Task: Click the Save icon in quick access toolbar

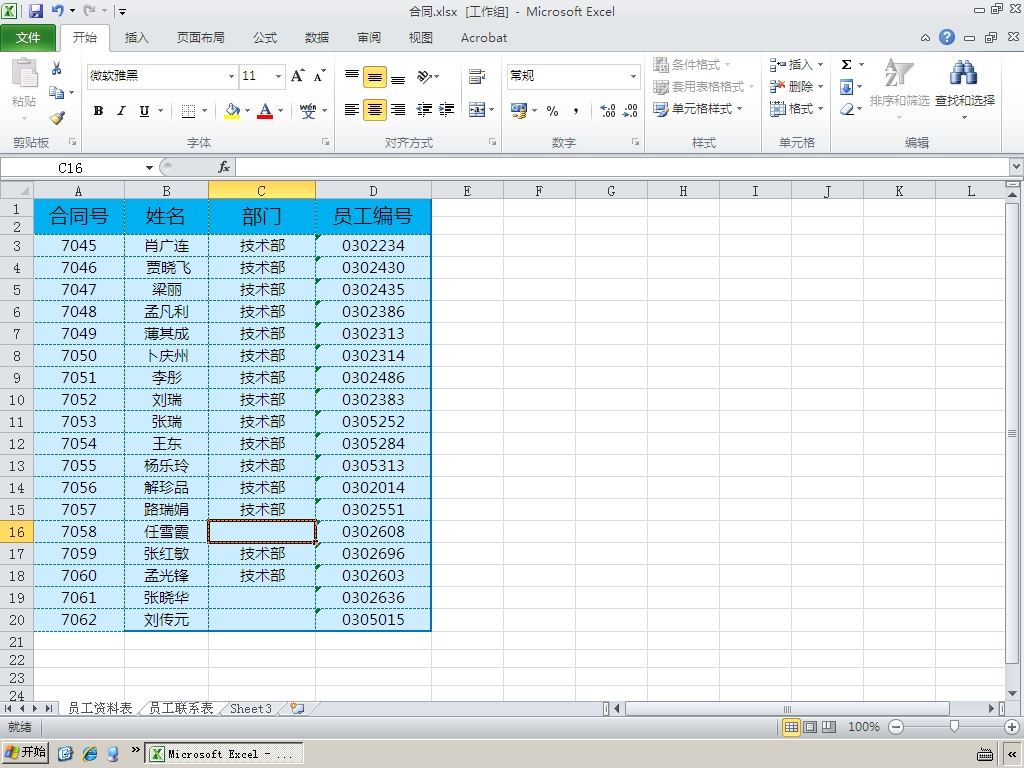Action: pyautogui.click(x=36, y=11)
